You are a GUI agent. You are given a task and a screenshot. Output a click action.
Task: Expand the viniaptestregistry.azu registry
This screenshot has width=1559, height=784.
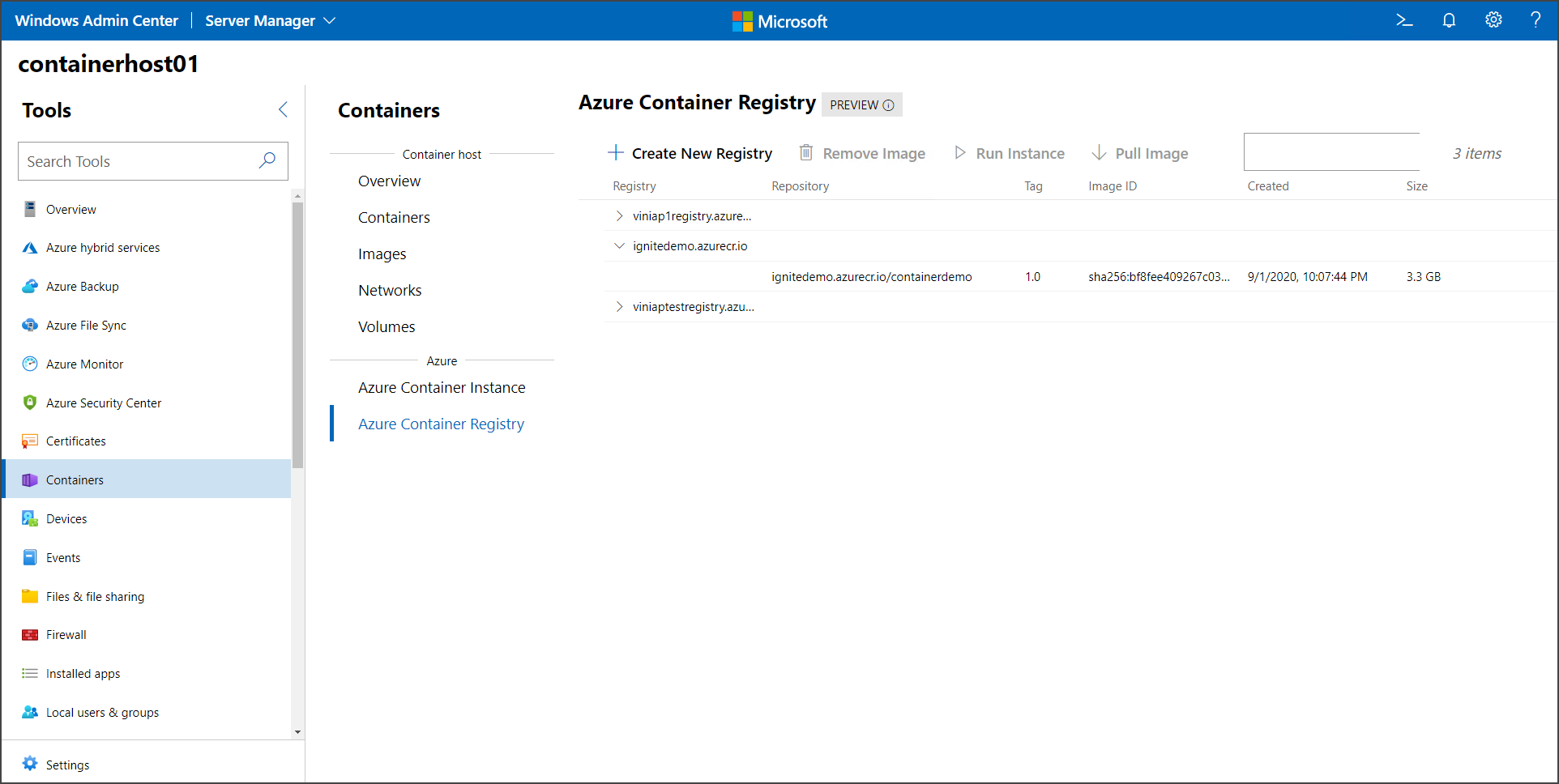[x=619, y=306]
